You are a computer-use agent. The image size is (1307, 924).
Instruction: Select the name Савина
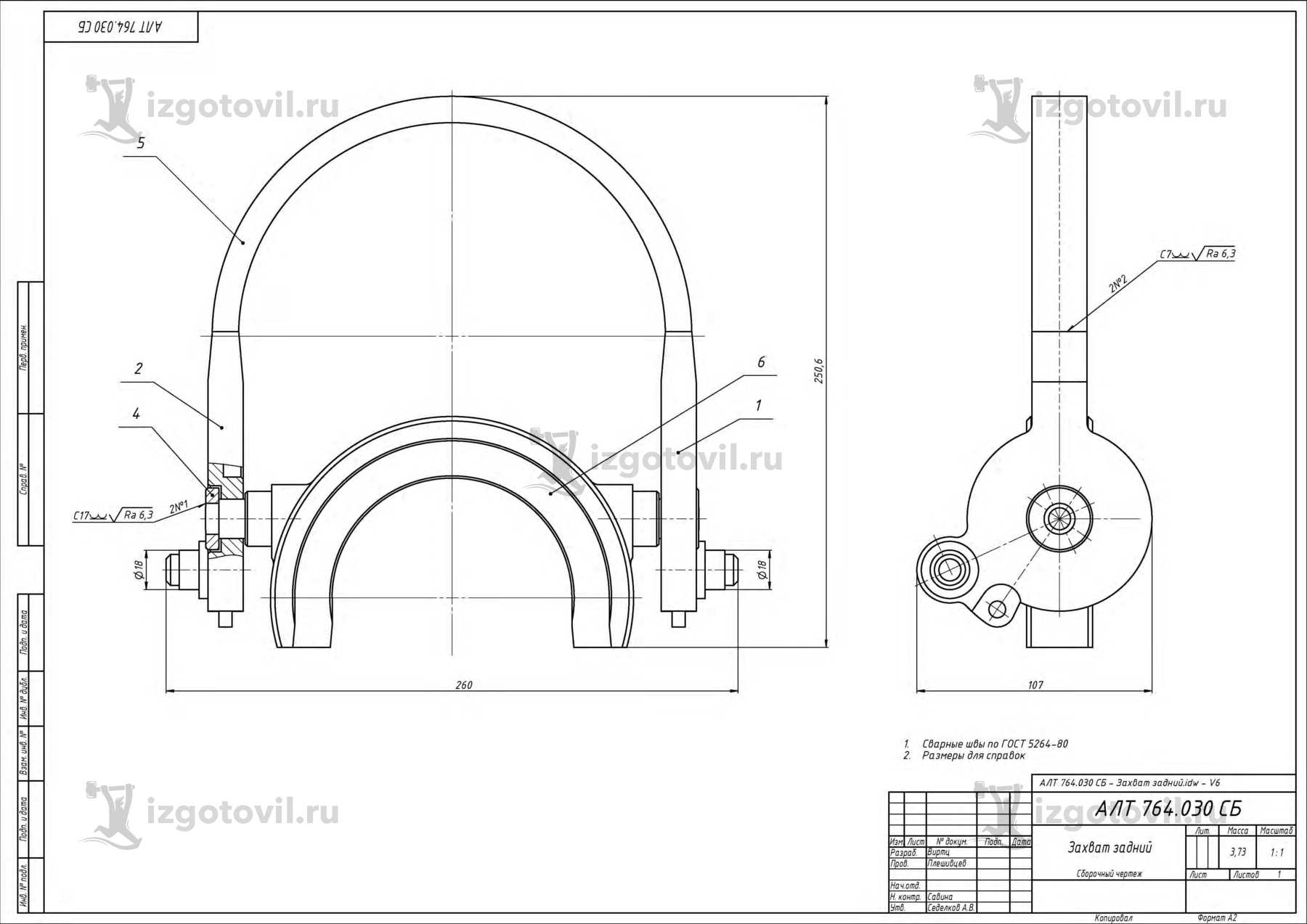tap(940, 897)
